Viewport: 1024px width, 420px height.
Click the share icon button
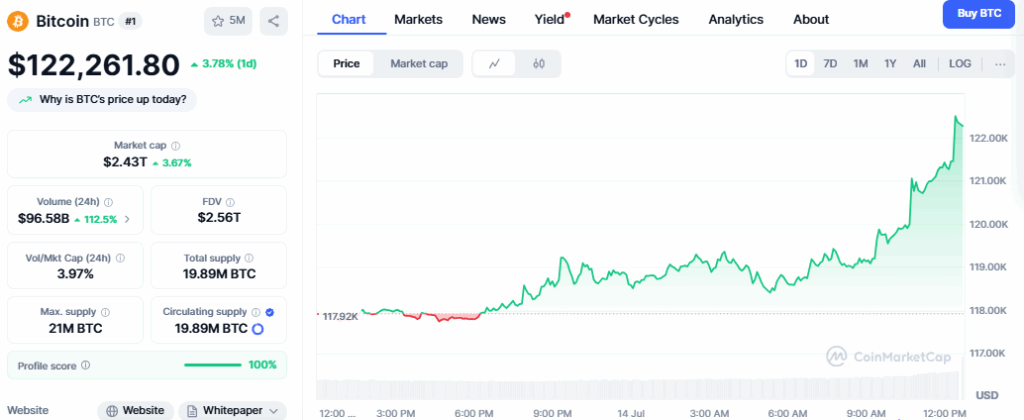274,21
